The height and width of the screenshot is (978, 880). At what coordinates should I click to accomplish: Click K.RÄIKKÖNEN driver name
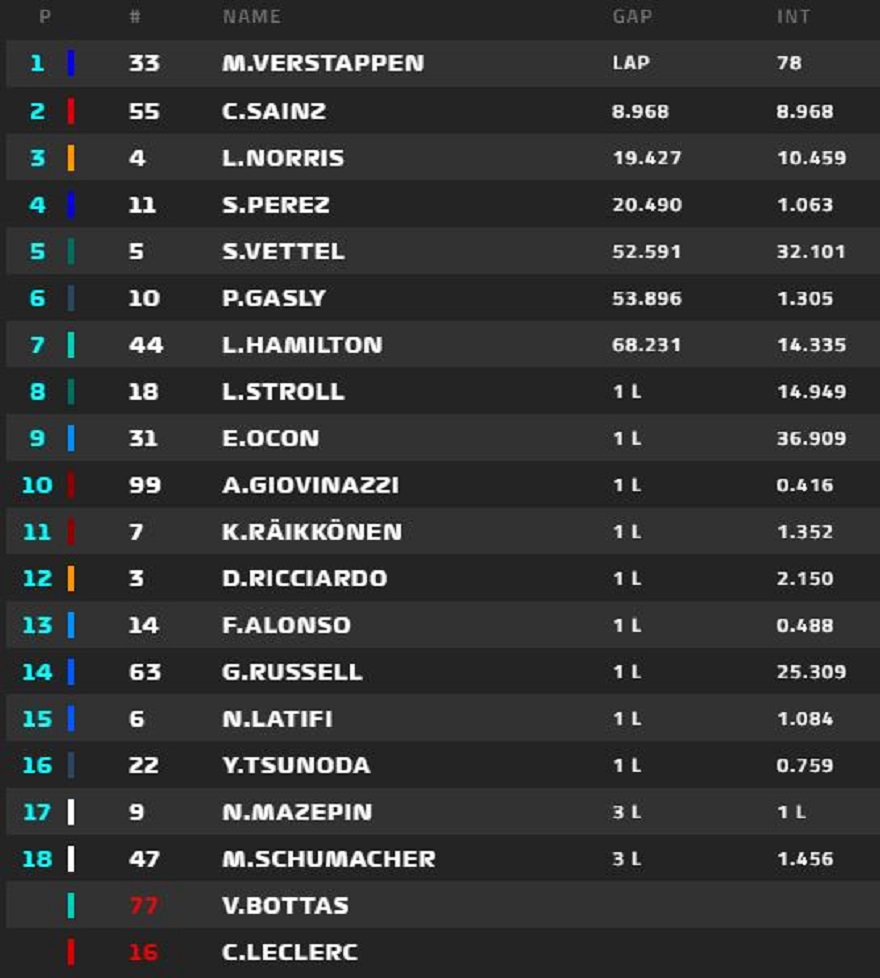pyautogui.click(x=311, y=532)
